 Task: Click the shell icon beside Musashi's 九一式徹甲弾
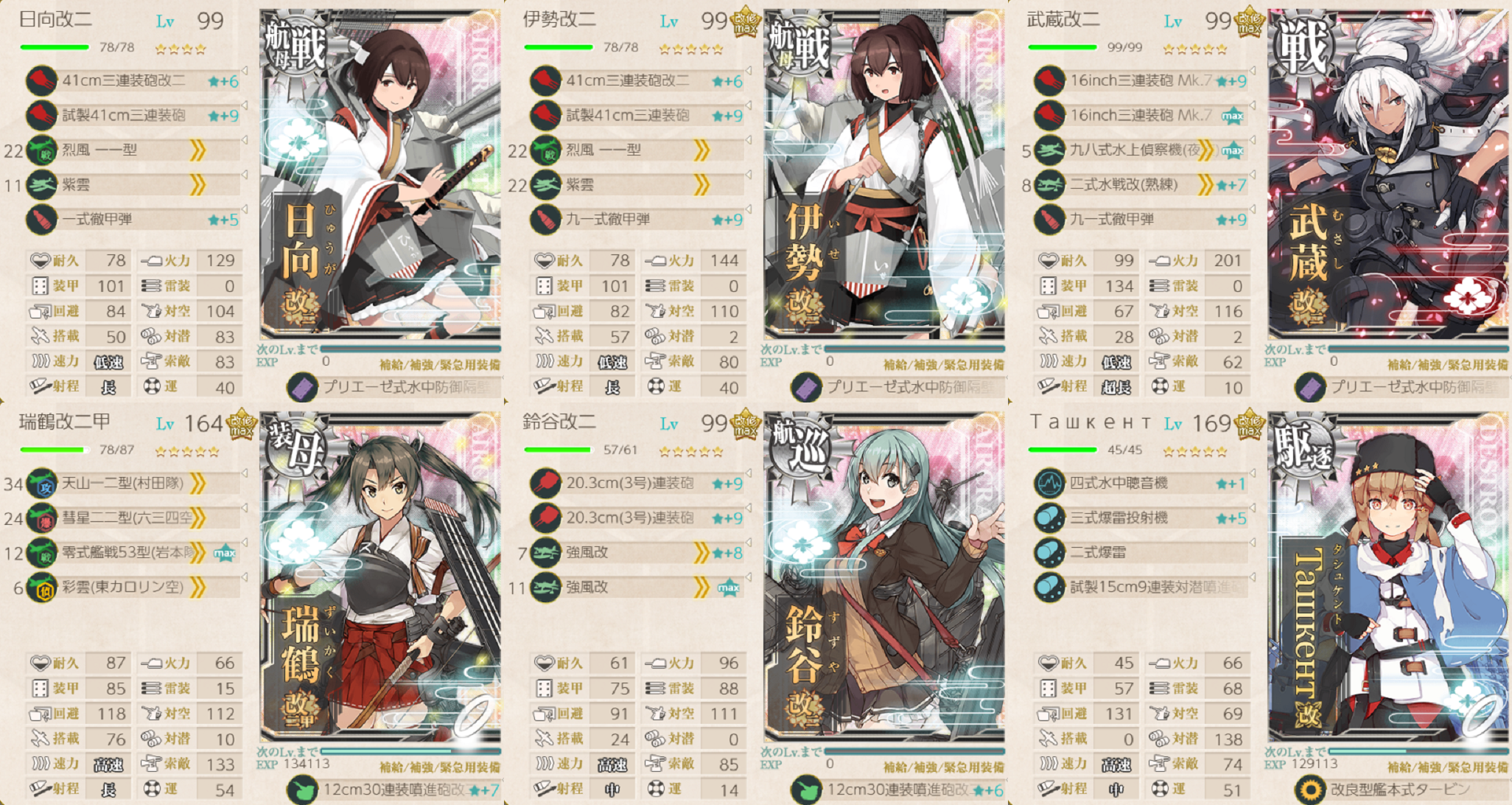tap(1049, 220)
